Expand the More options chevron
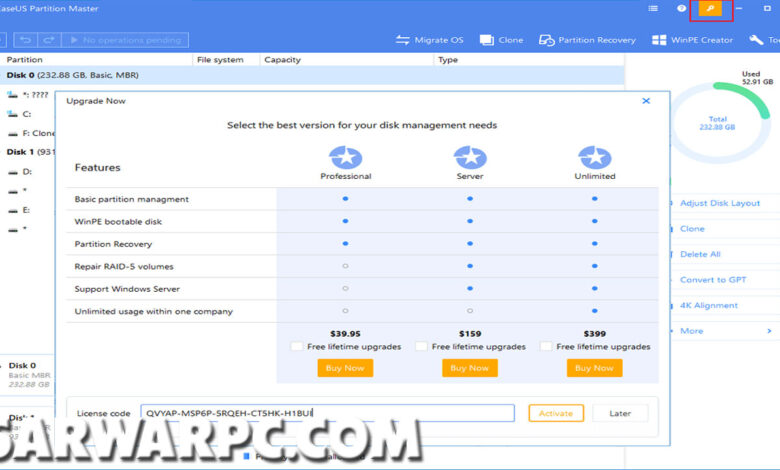Screen dimensions: 780x470 769,331
